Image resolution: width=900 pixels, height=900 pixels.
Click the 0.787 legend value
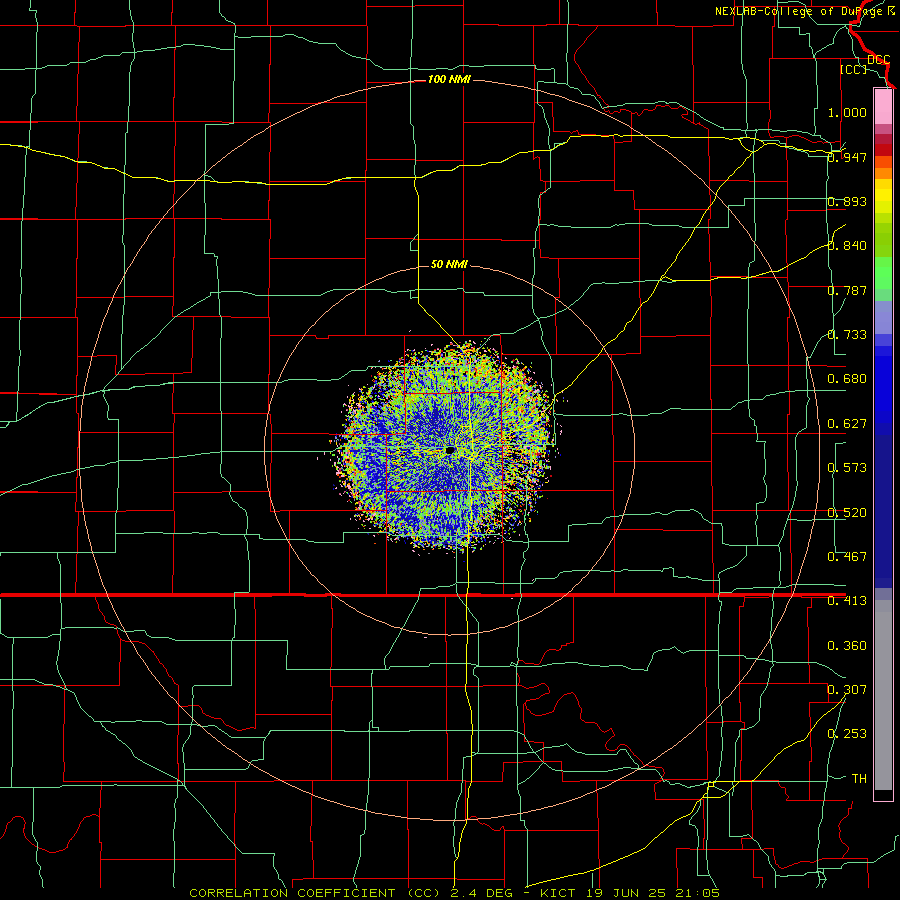847,290
